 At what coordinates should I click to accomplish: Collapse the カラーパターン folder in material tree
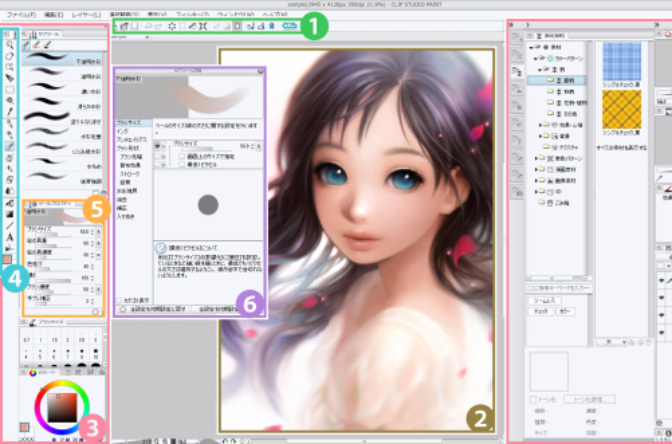537,58
